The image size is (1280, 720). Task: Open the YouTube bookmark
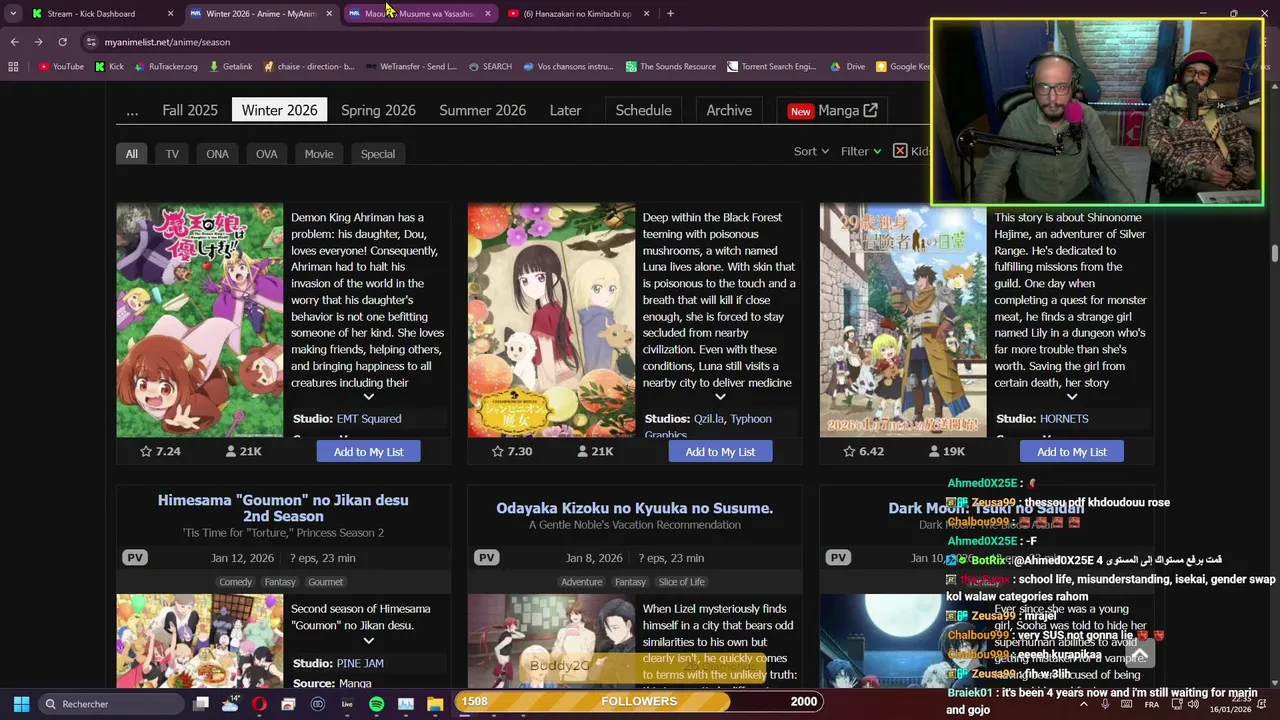tap(61, 67)
